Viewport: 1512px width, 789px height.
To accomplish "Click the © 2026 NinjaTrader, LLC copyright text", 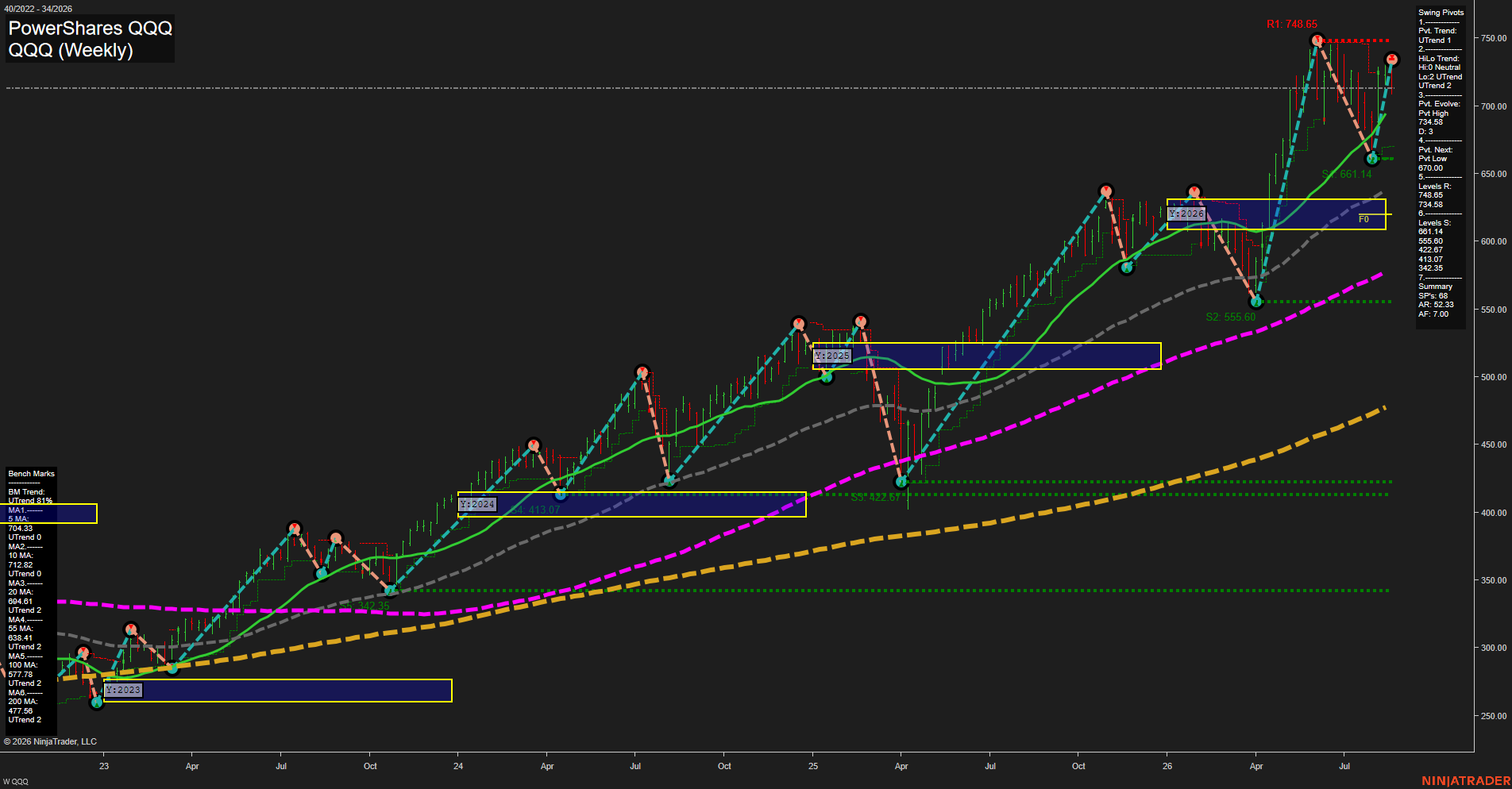I will (50, 741).
